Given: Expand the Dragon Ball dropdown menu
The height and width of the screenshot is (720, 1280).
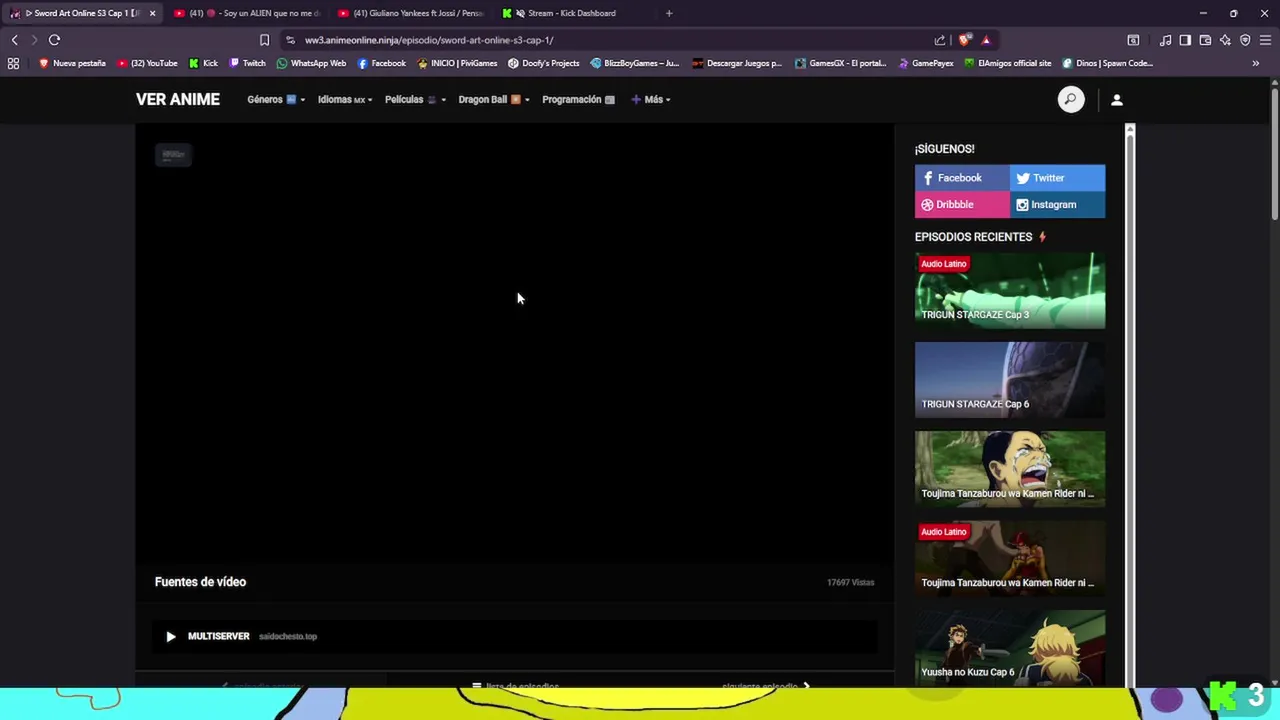Looking at the screenshot, I should tap(494, 99).
